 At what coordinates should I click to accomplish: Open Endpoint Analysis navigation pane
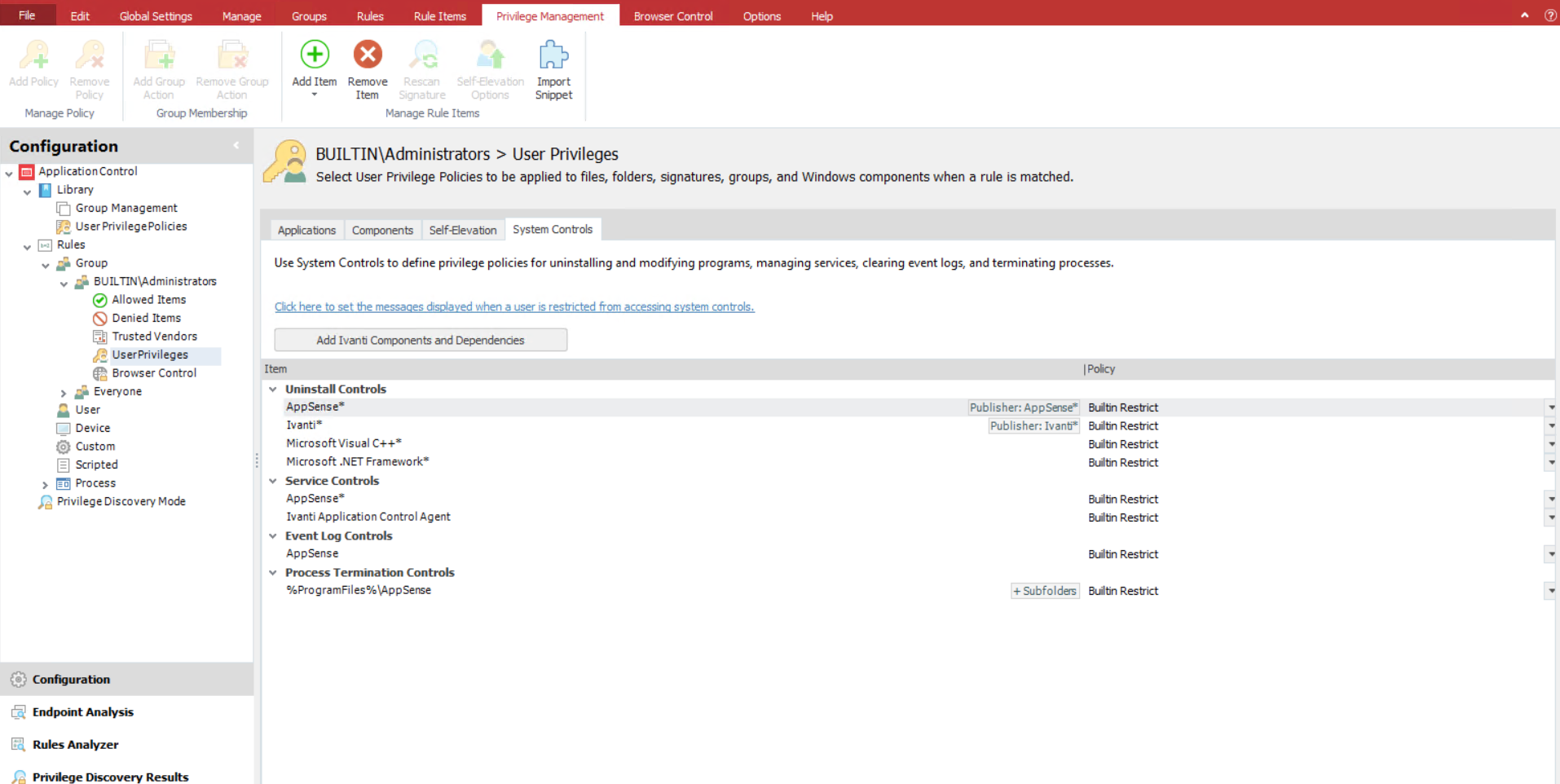pyautogui.click(x=82, y=711)
